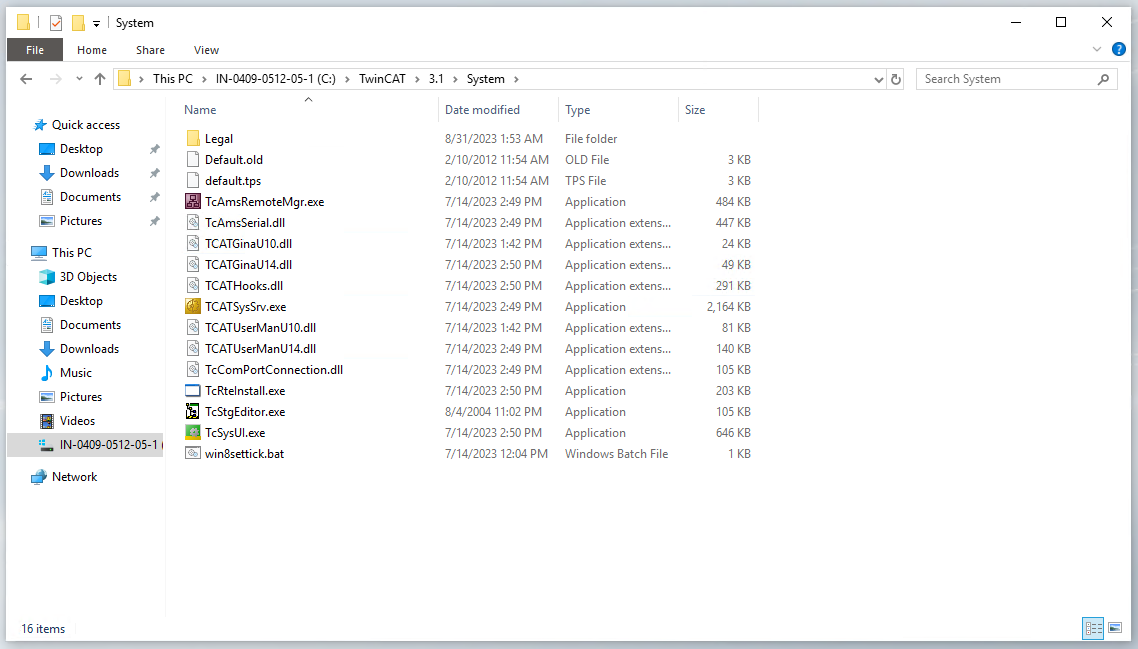Select the TCATGinaU10.dll file
The image size is (1138, 649).
tap(248, 244)
